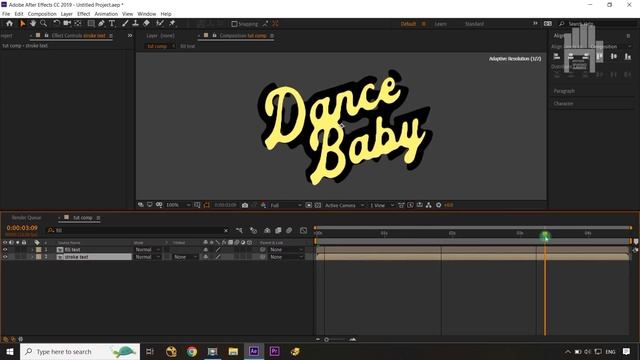Screen dimensions: 640x360
Task: Select the Rectangle shape tool
Action: tap(91, 24)
